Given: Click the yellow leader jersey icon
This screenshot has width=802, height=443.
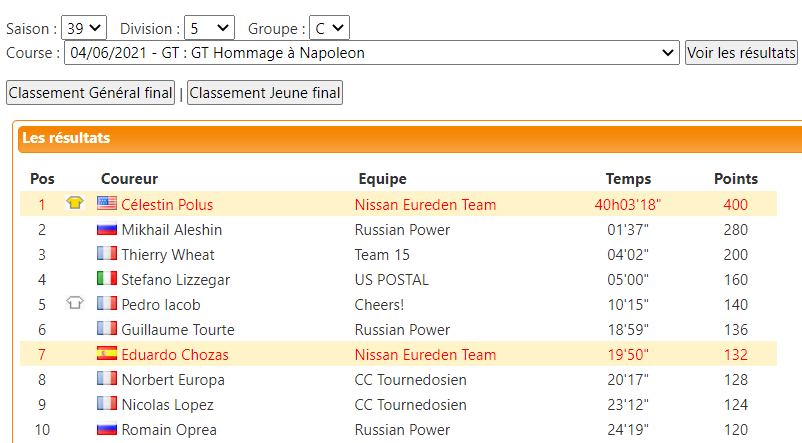Looking at the screenshot, I should coord(75,204).
